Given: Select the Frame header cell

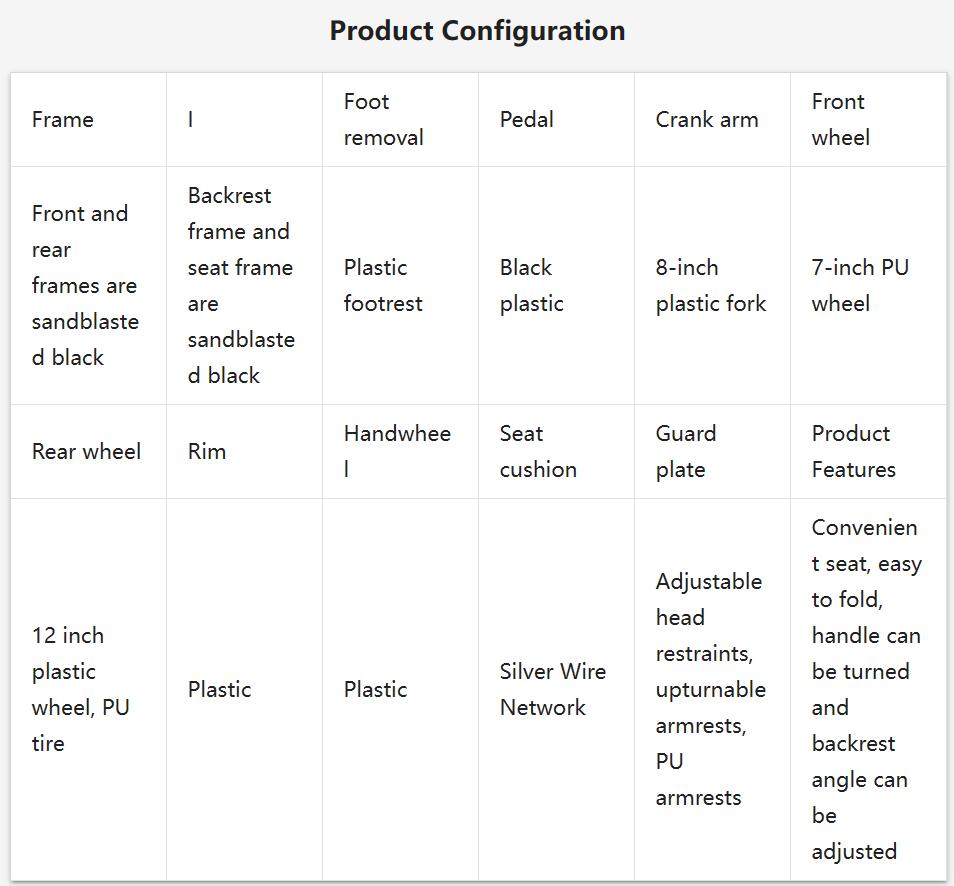Looking at the screenshot, I should pyautogui.click(x=88, y=119).
